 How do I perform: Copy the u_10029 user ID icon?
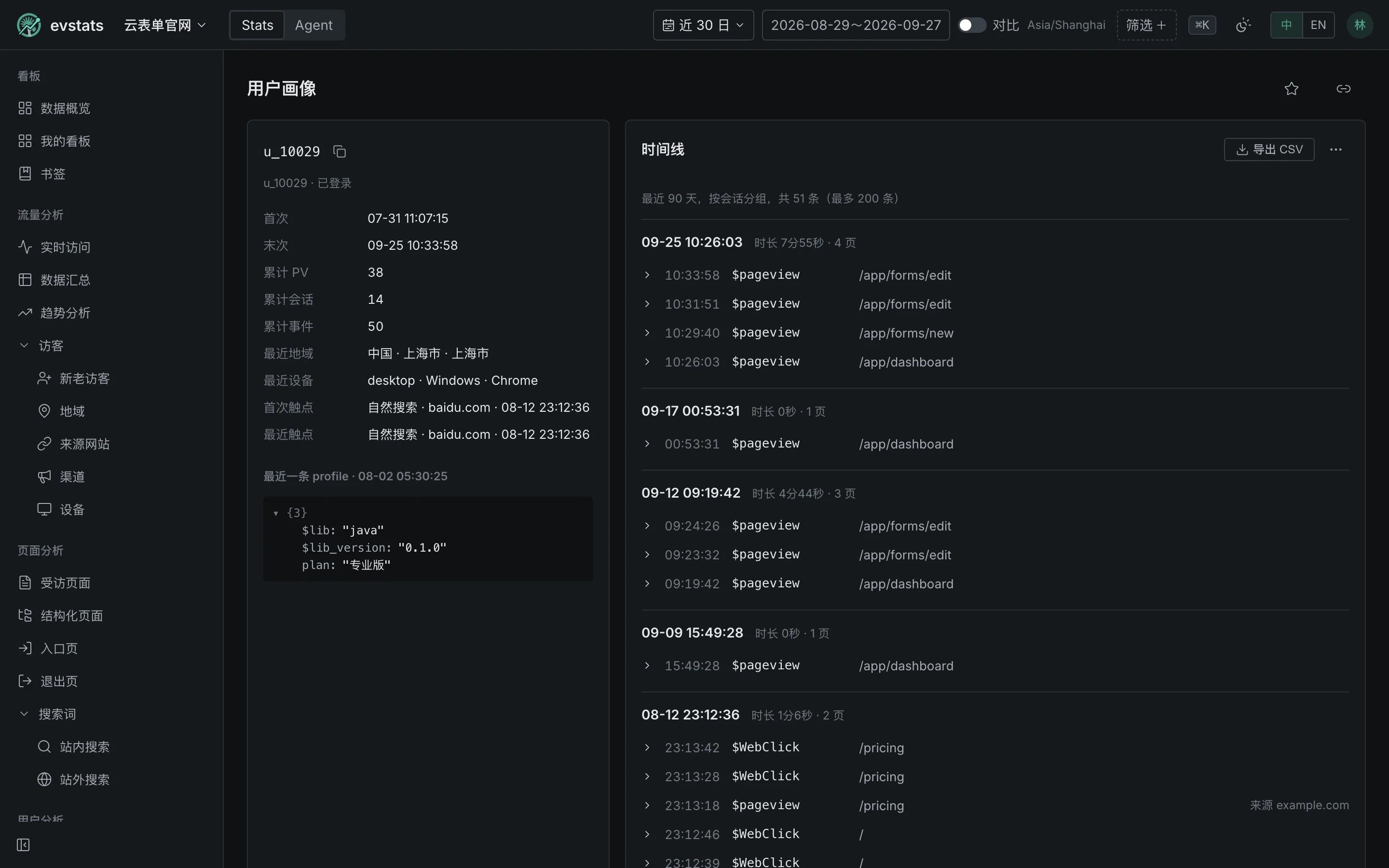point(339,151)
